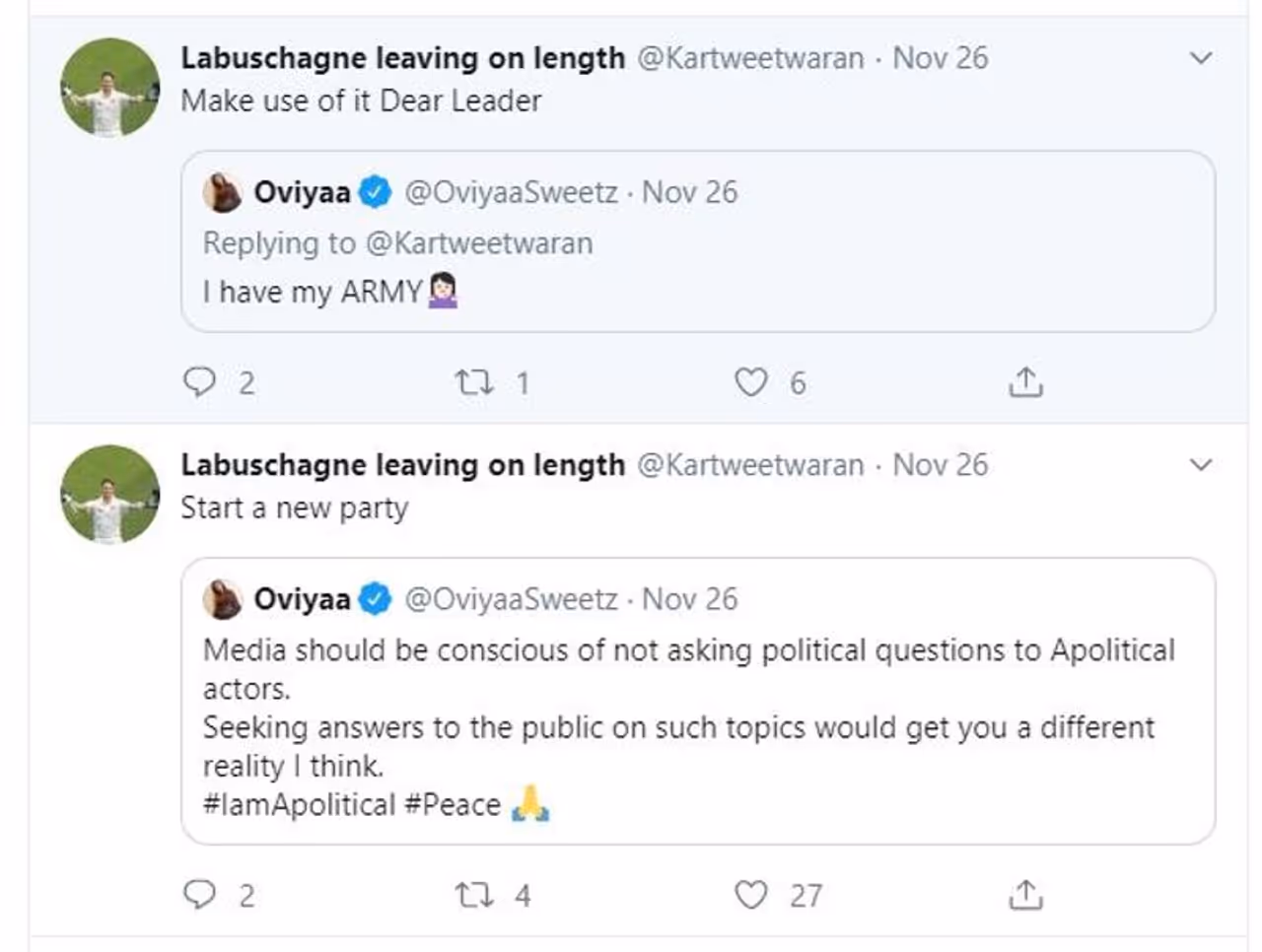Click the #IamApolitical hashtag

(299, 805)
